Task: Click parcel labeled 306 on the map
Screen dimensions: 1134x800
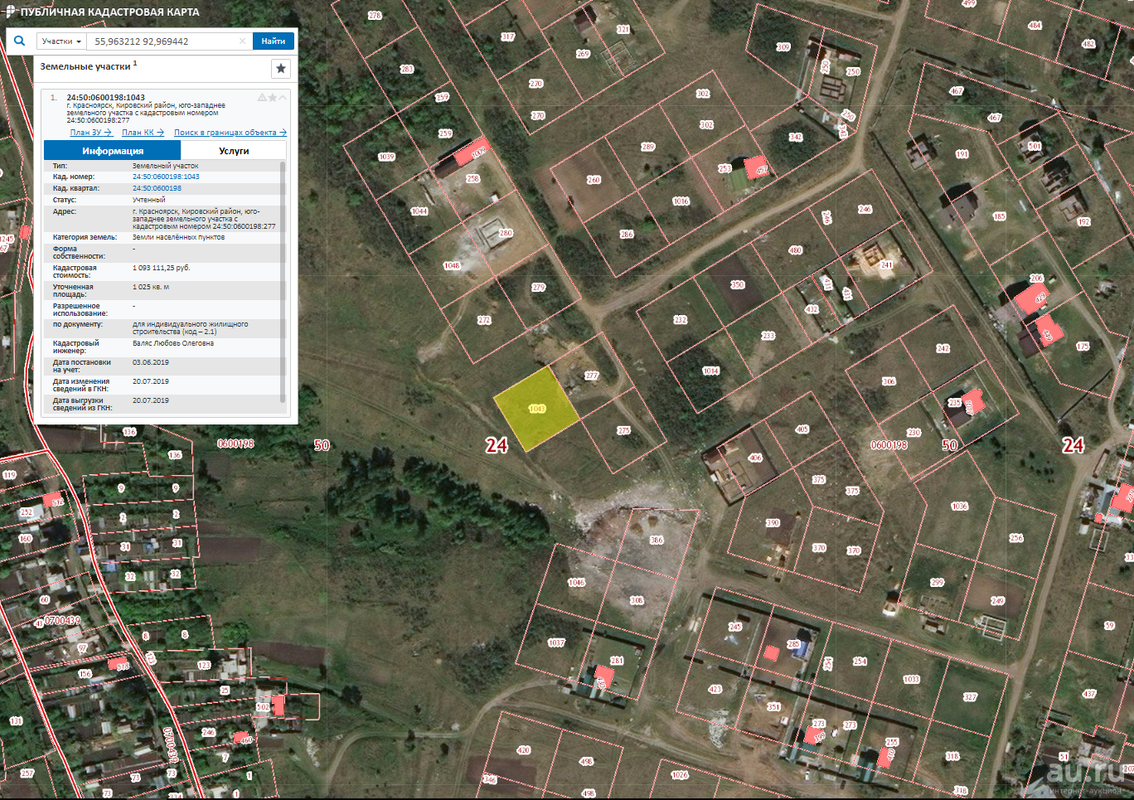Action: (888, 381)
